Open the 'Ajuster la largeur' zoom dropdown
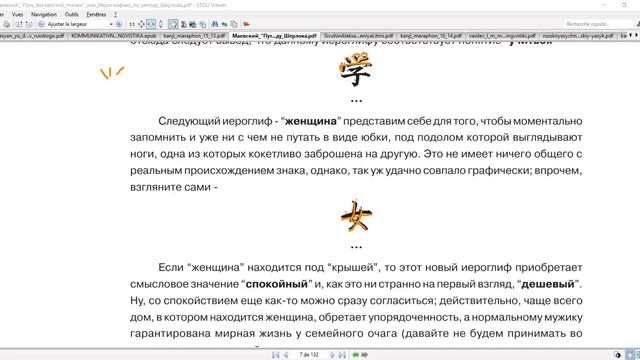Screen dimensions: 640x360 (x=111, y=24)
